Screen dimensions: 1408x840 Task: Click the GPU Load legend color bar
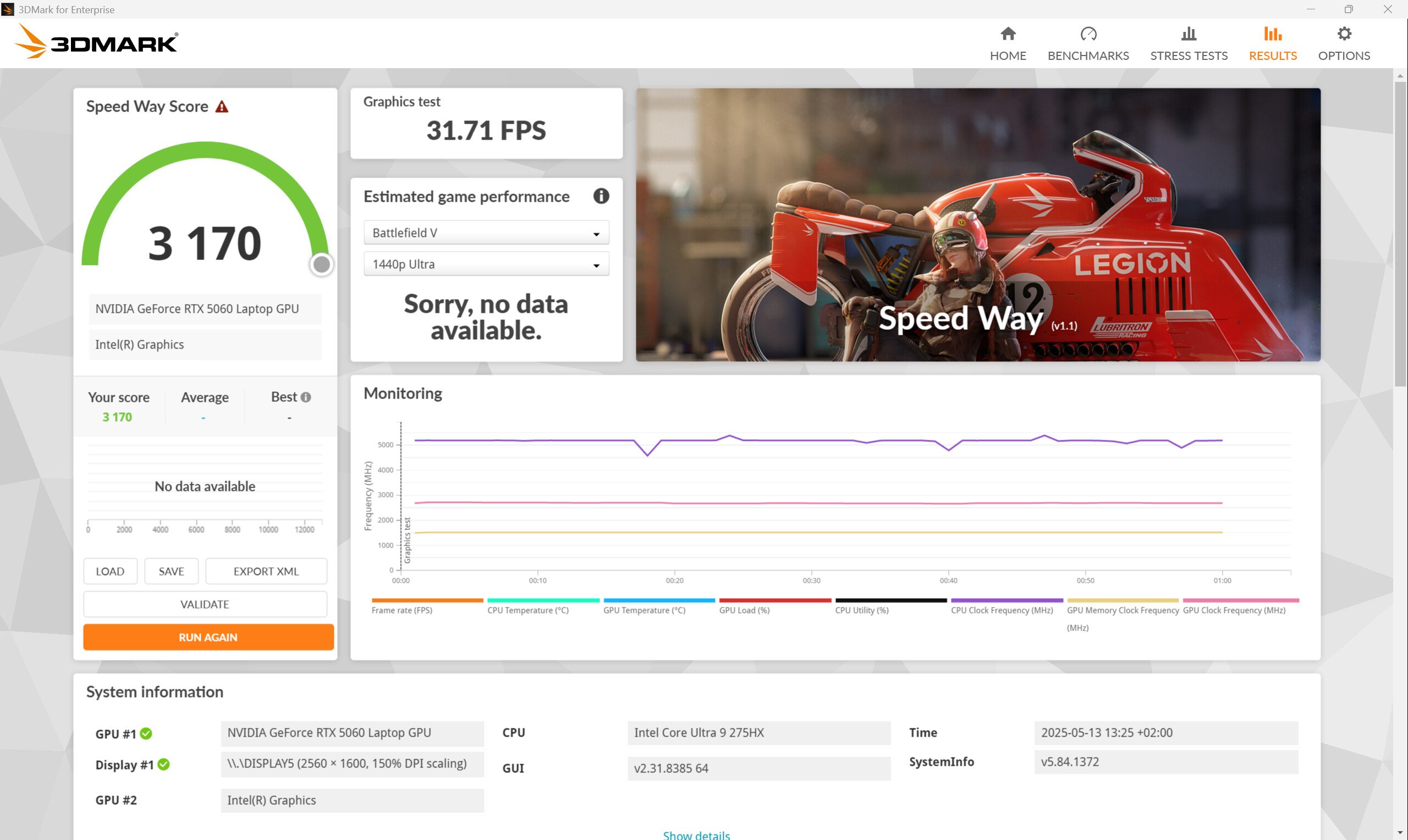coord(774,600)
